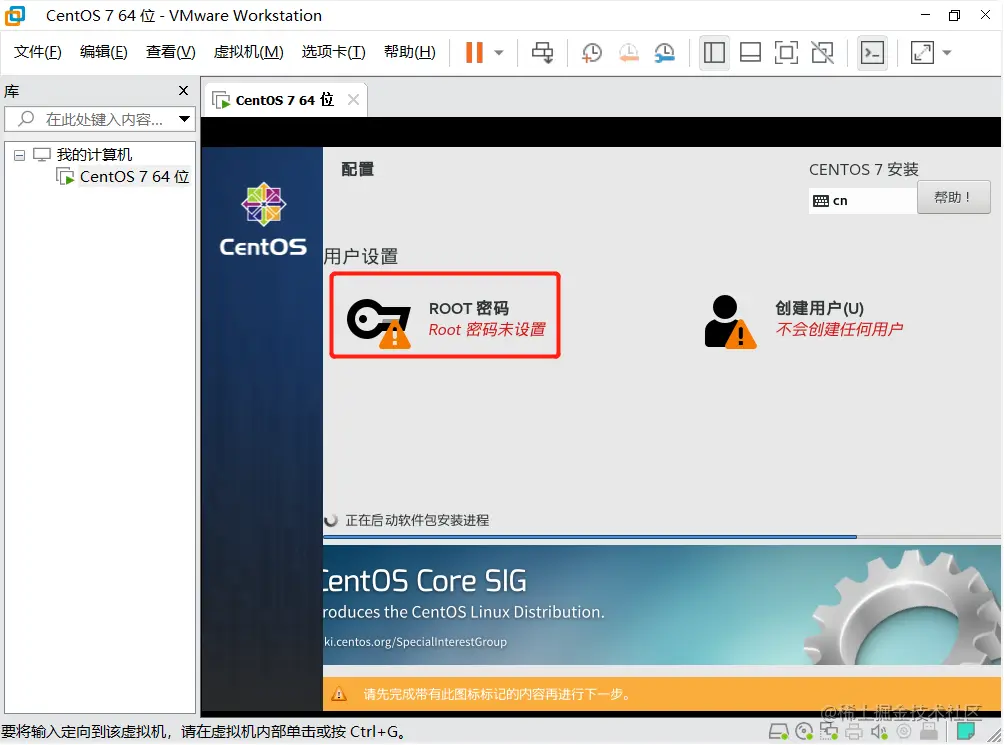Image resolution: width=1004 pixels, height=745 pixels.
Task: Toggle Unity mode toolbar icon
Action: coord(822,52)
